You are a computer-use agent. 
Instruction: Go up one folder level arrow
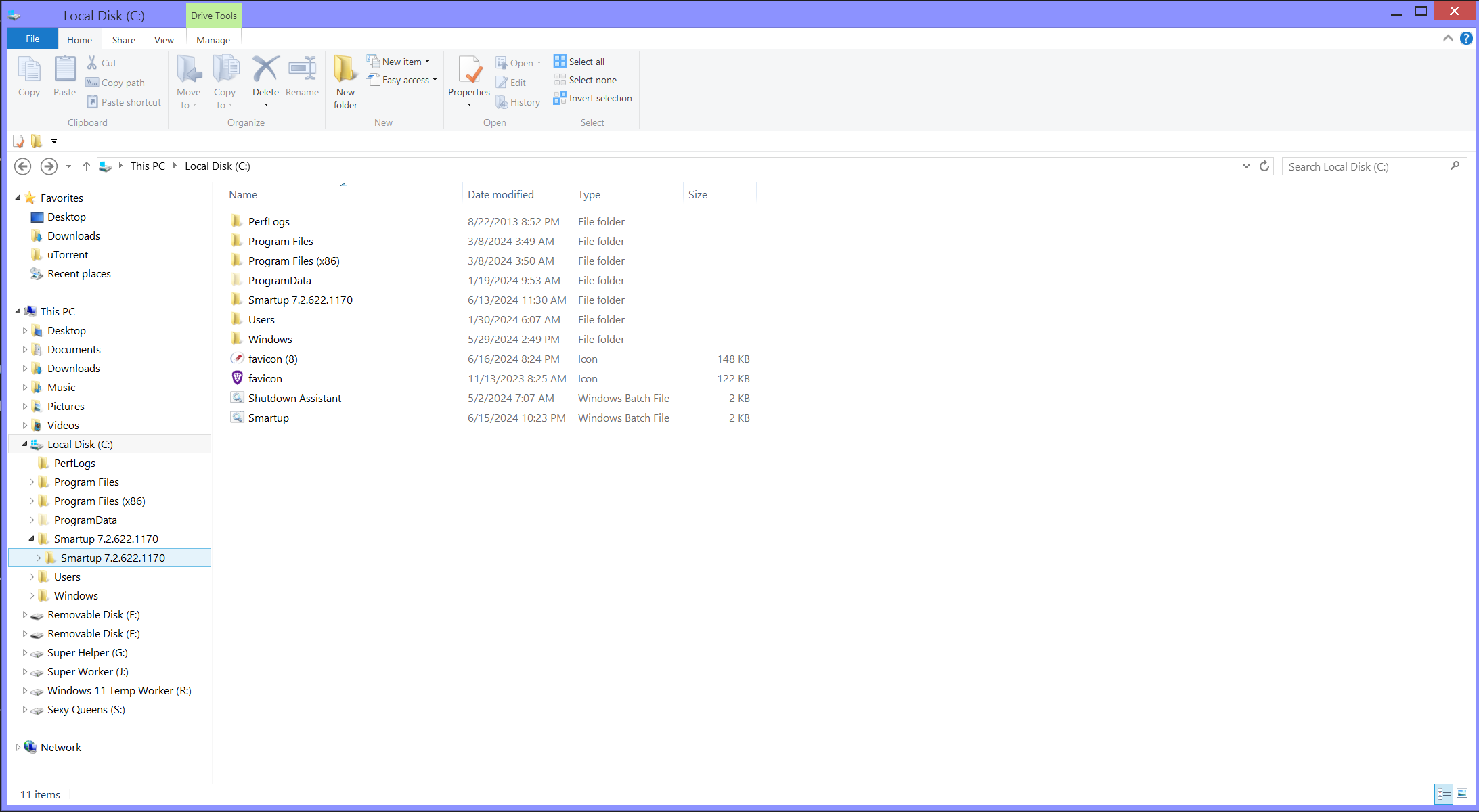point(86,166)
